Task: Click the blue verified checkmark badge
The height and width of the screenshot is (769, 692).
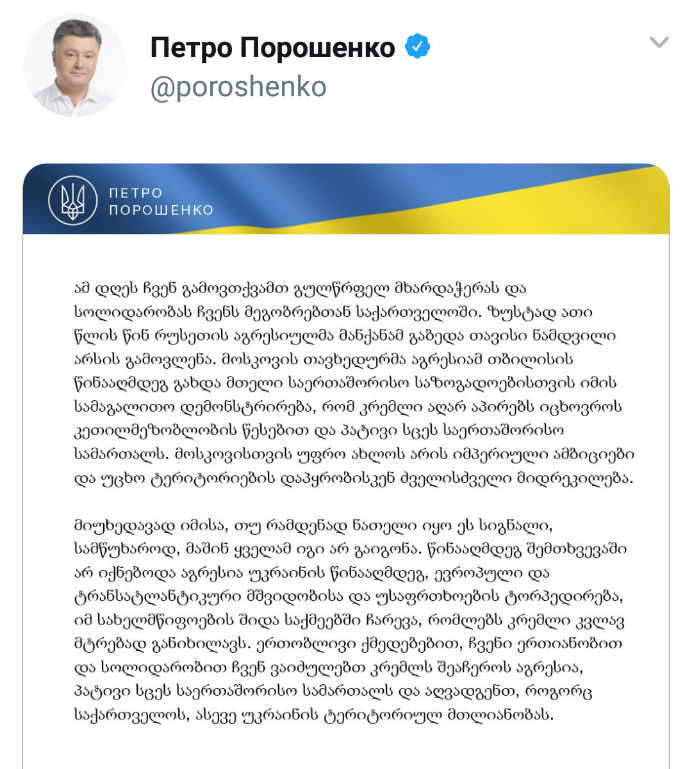Action: point(417,46)
